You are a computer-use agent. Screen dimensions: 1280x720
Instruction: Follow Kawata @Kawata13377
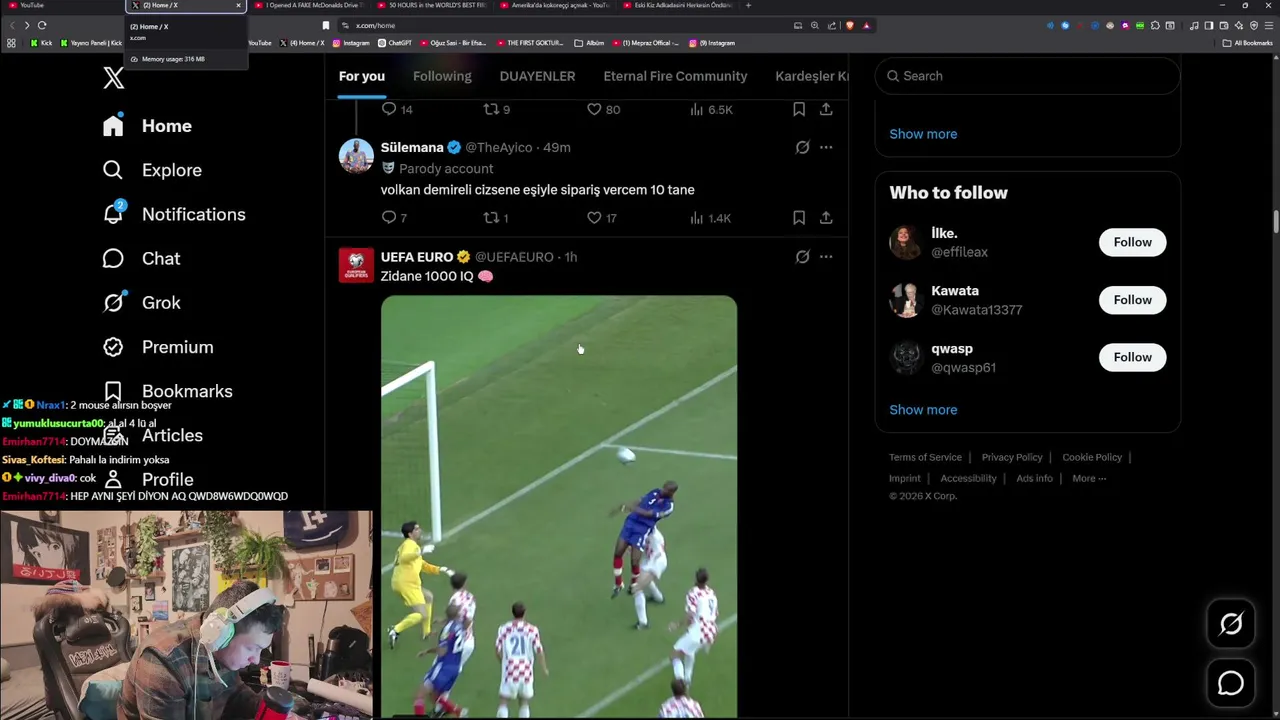tap(1132, 300)
